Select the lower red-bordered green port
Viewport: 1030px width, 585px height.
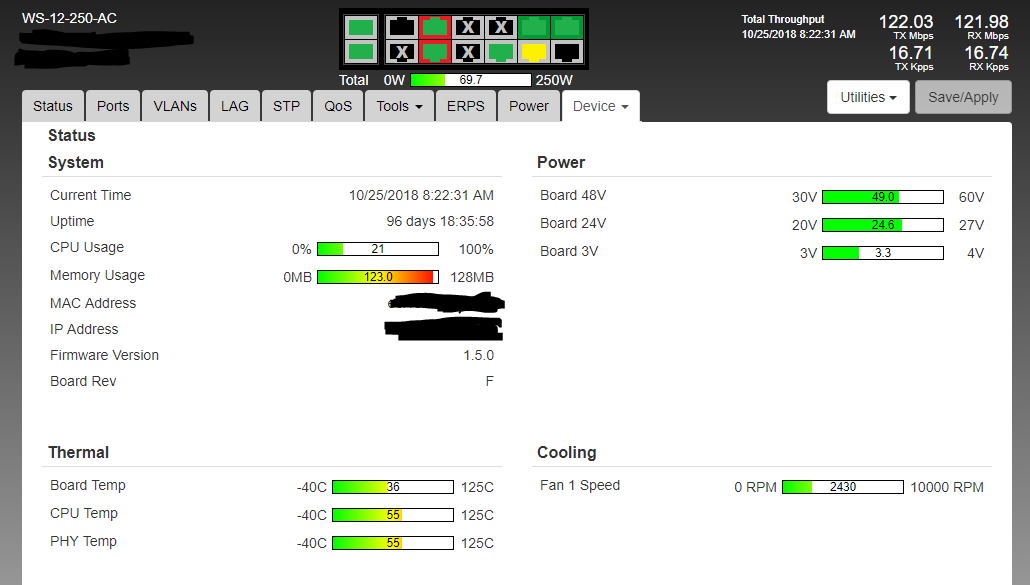pyautogui.click(x=434, y=51)
